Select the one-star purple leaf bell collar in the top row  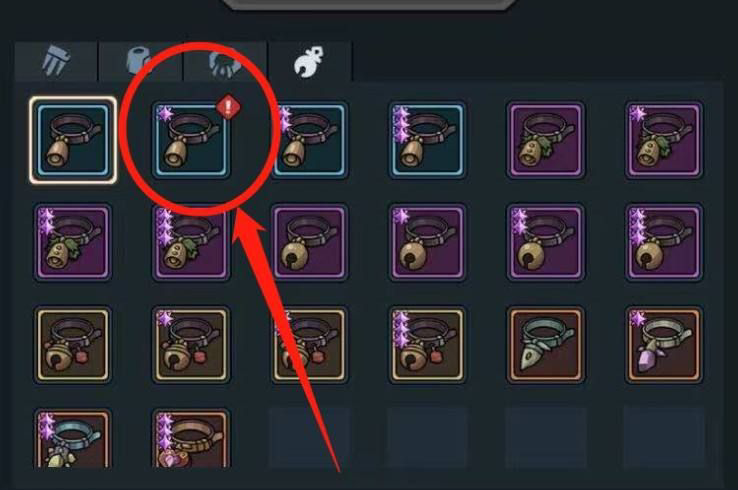(664, 140)
